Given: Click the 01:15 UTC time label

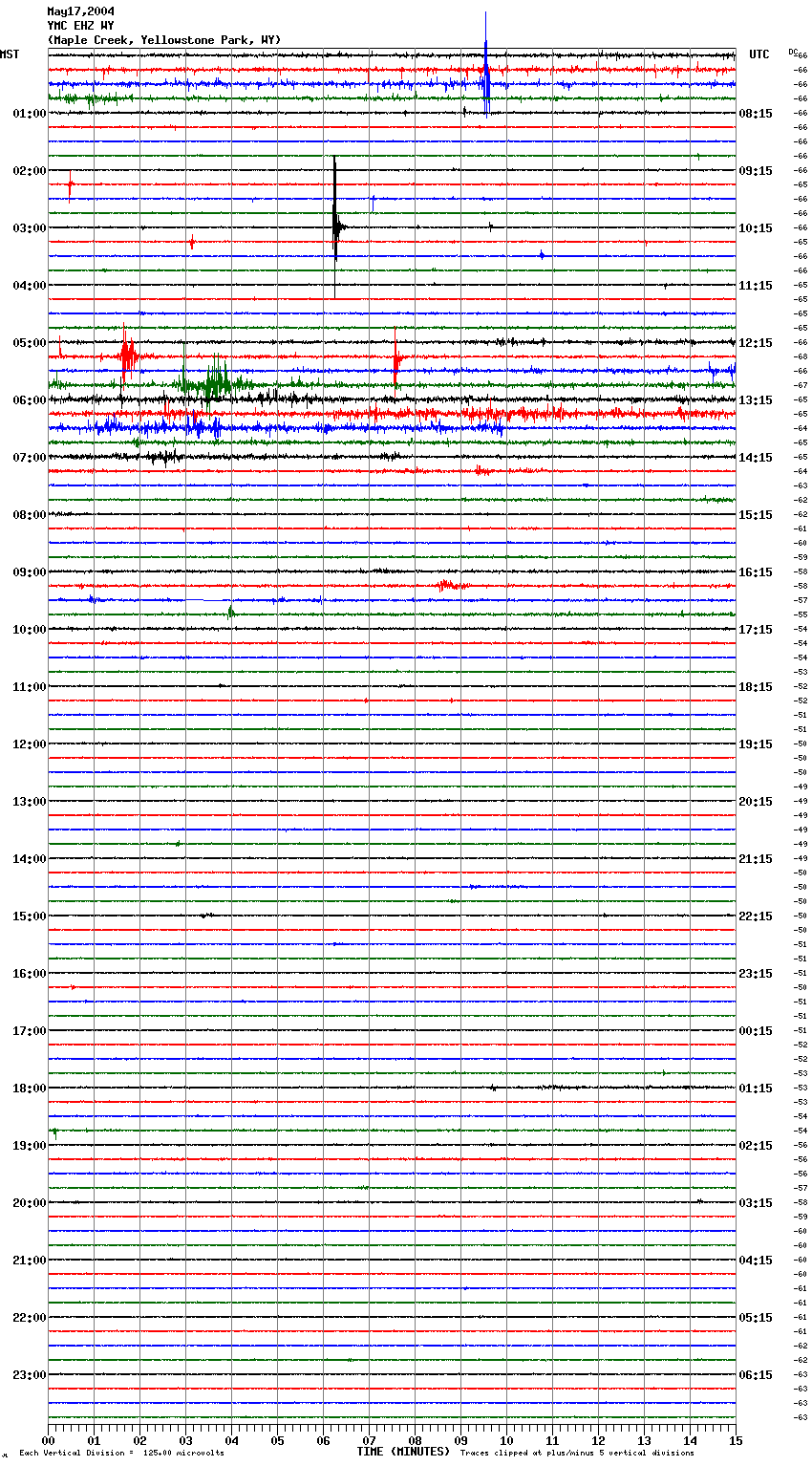Looking at the screenshot, I should point(756,1089).
